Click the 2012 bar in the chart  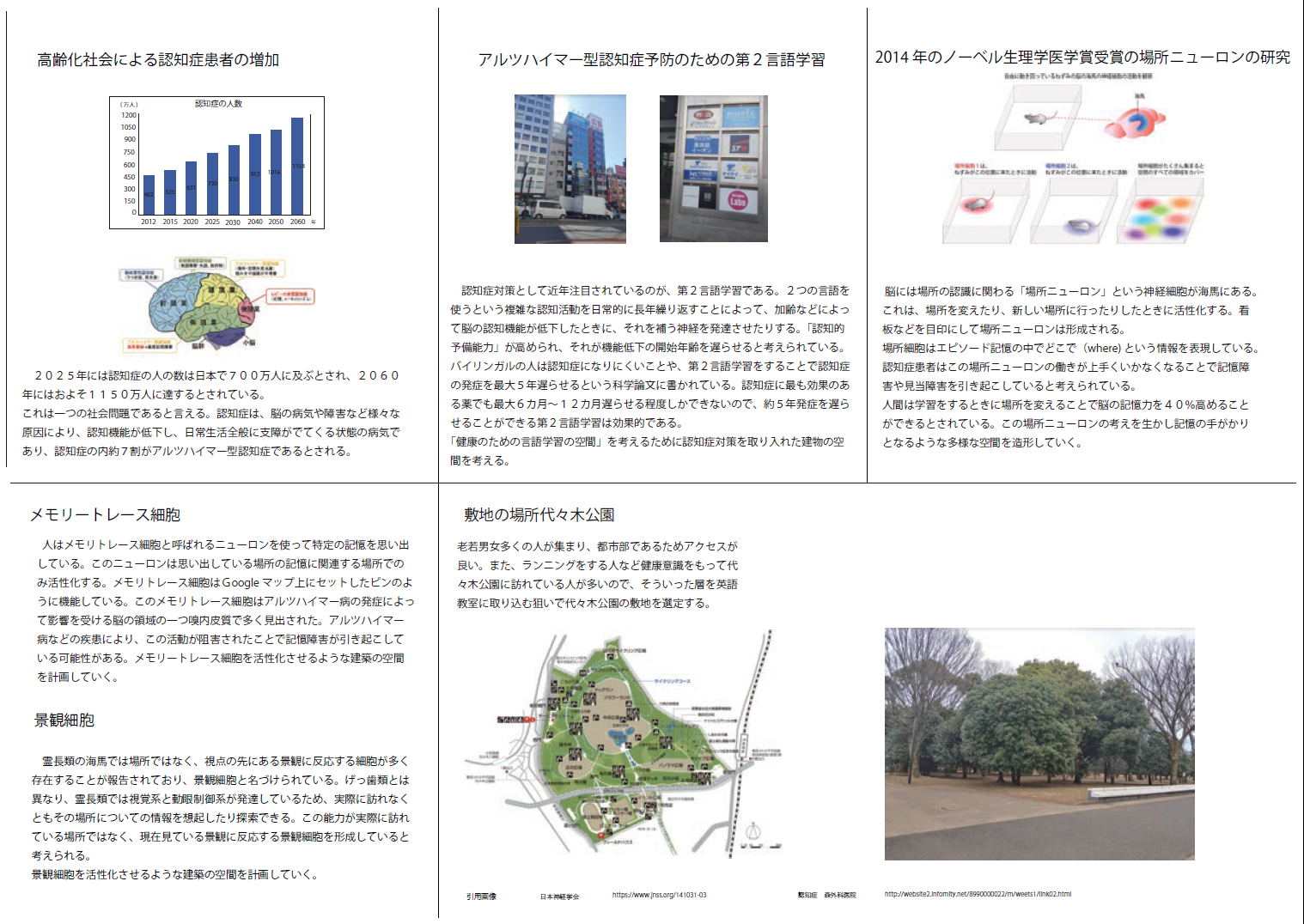pos(149,195)
